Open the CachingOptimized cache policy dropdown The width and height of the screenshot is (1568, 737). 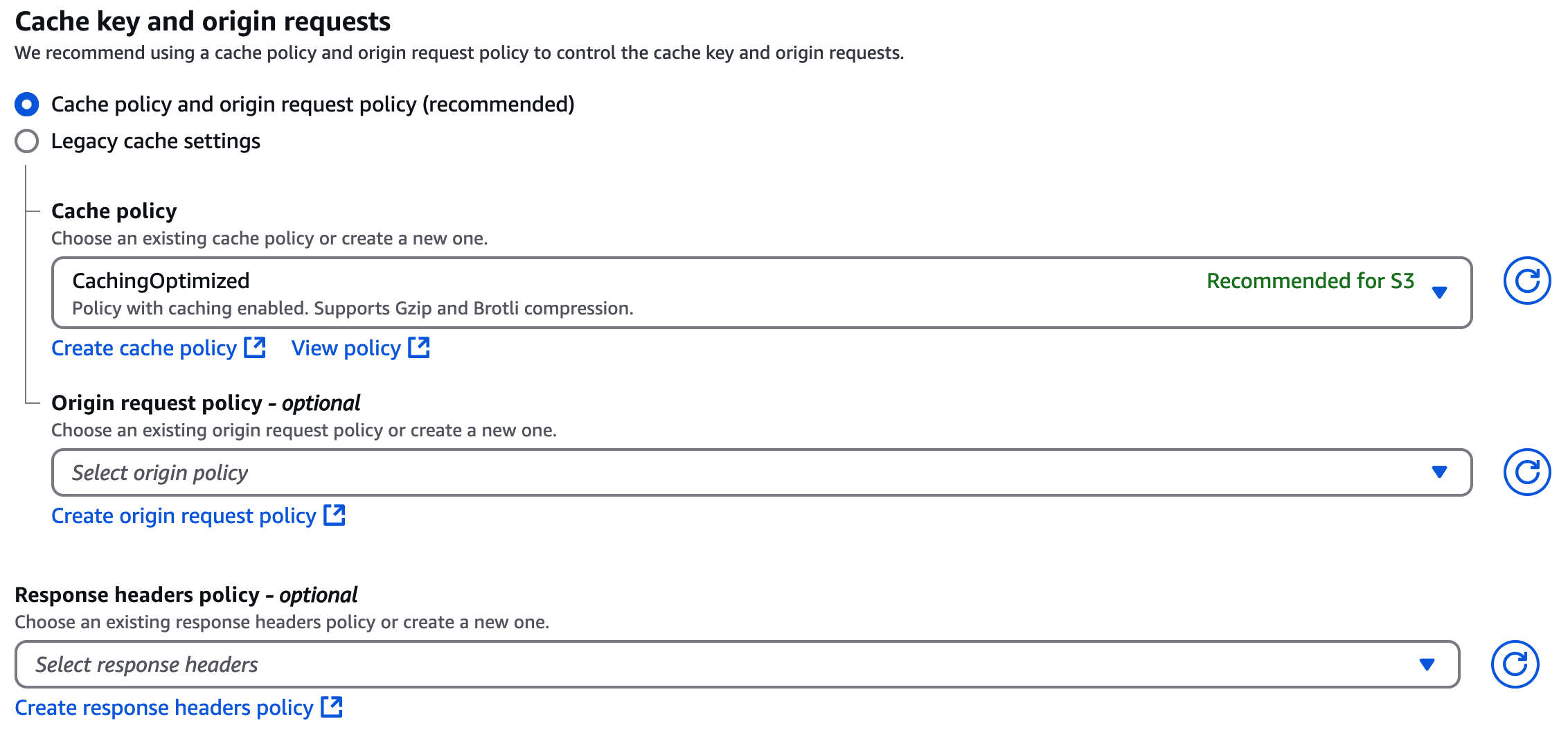(x=762, y=293)
